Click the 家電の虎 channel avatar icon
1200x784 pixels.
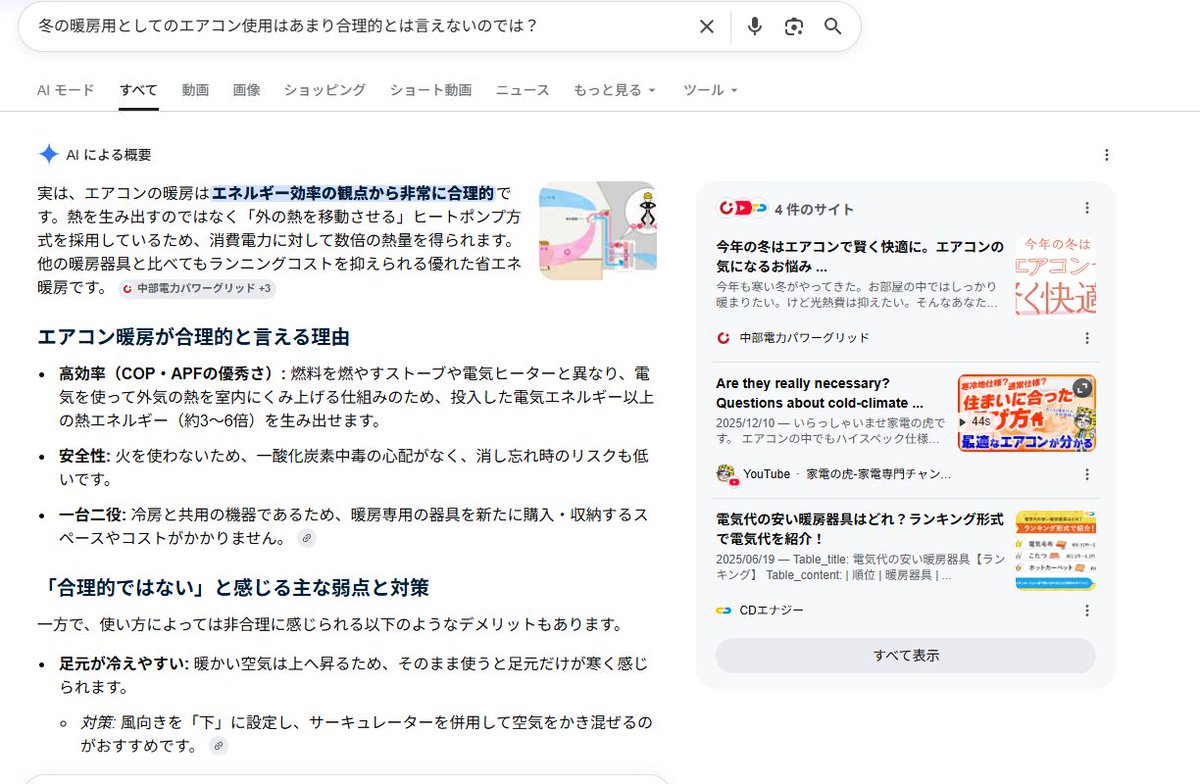tap(726, 474)
